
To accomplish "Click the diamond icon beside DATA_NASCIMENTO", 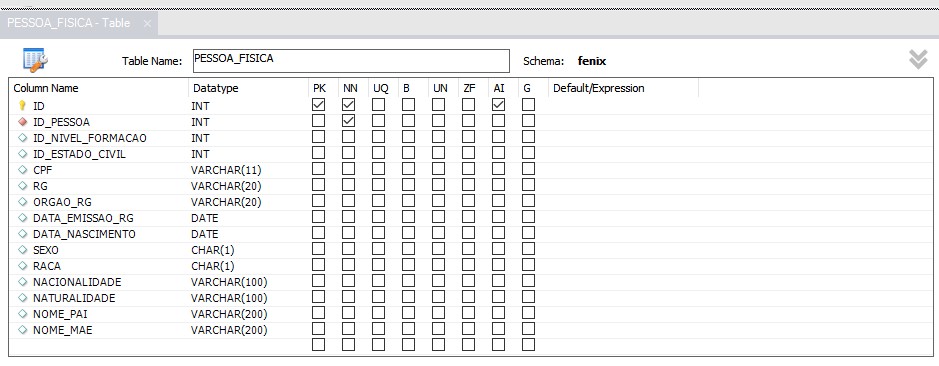I will pos(23,234).
